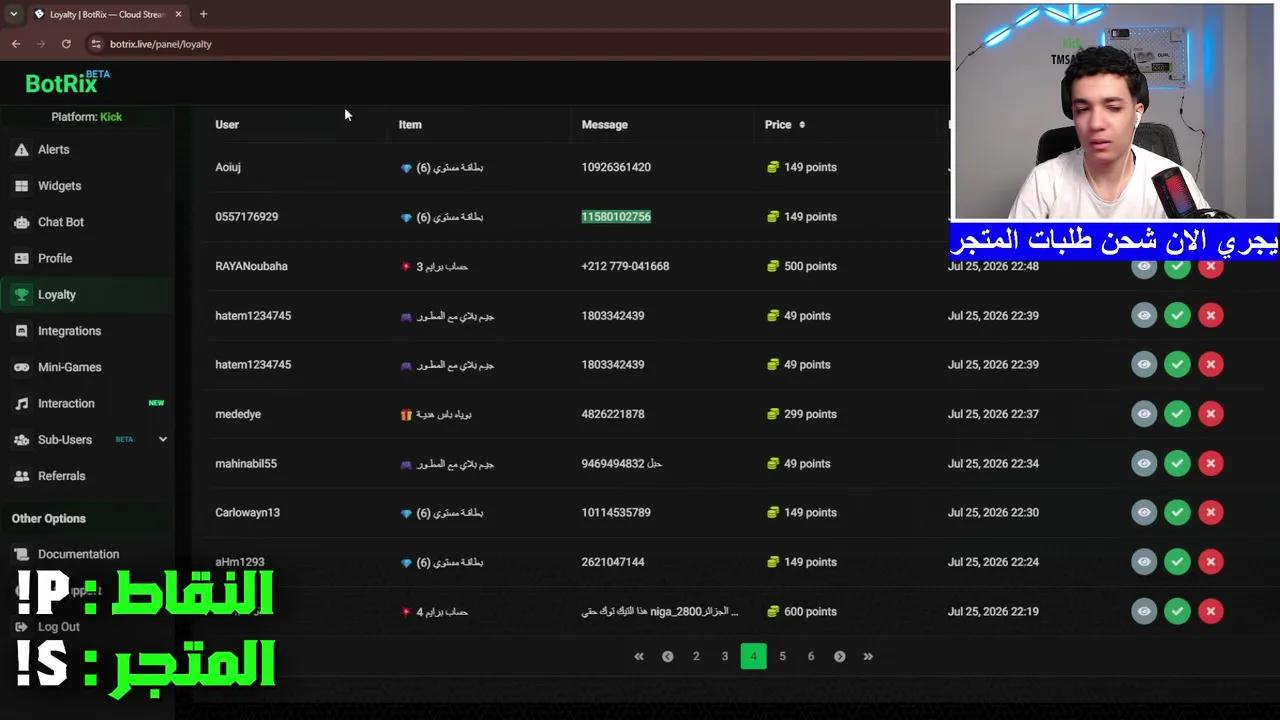Click username mahinabil55

246,463
